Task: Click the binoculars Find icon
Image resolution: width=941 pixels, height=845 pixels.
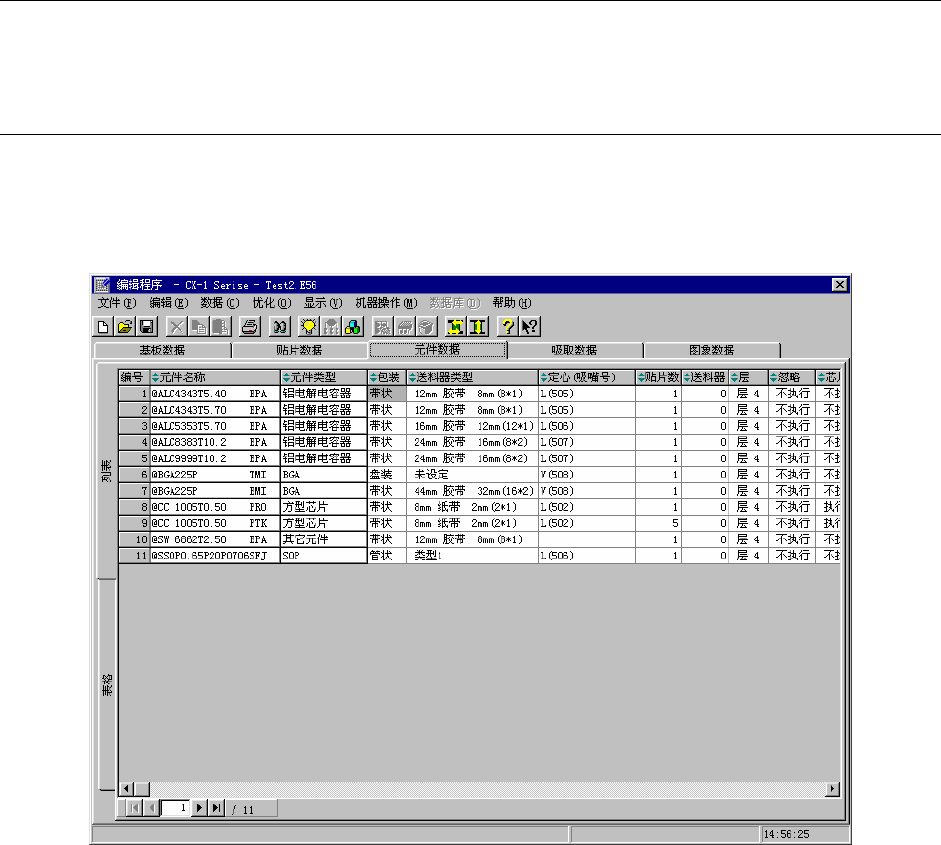Action: tap(280, 327)
